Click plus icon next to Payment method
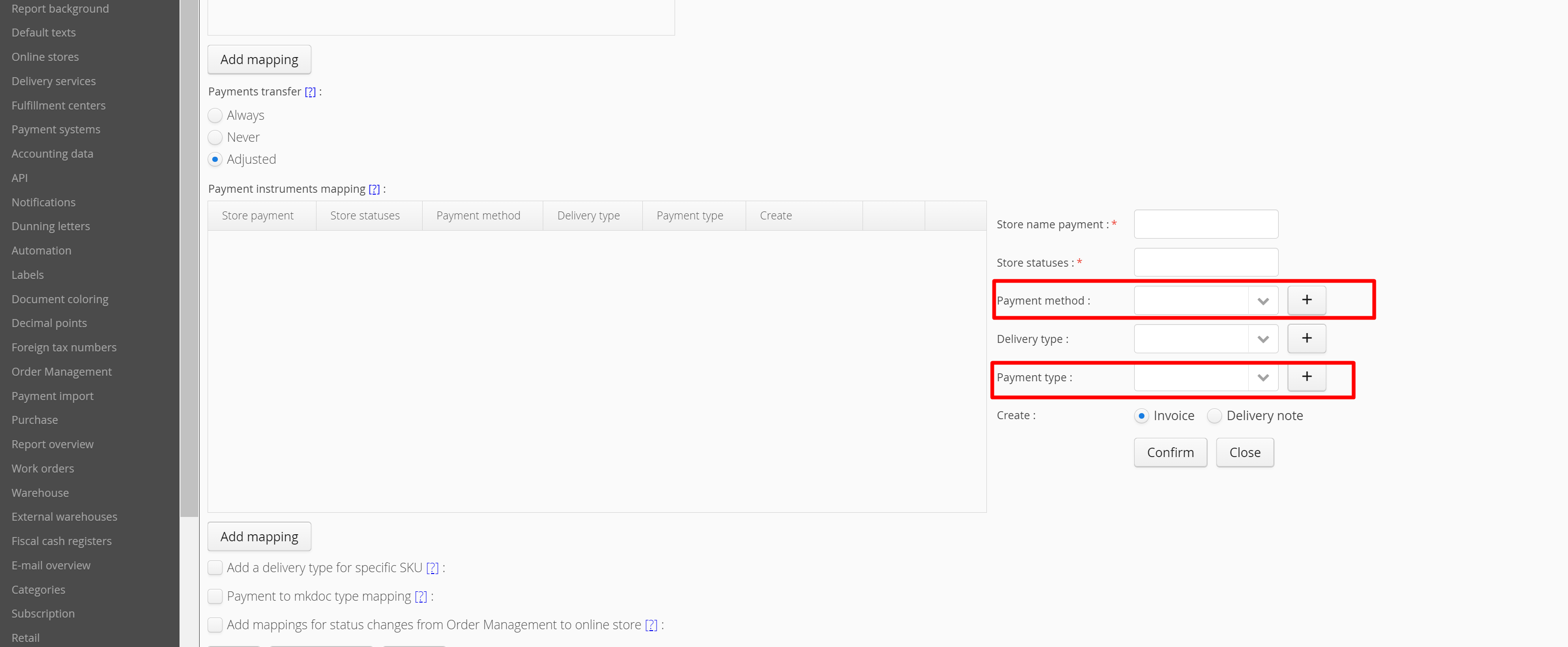1568x647 pixels. coord(1306,300)
